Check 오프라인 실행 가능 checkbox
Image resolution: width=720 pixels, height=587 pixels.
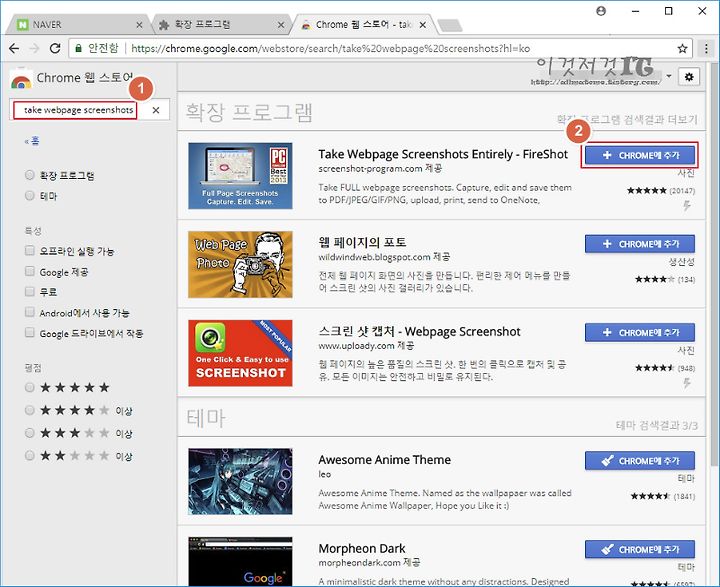point(30,250)
